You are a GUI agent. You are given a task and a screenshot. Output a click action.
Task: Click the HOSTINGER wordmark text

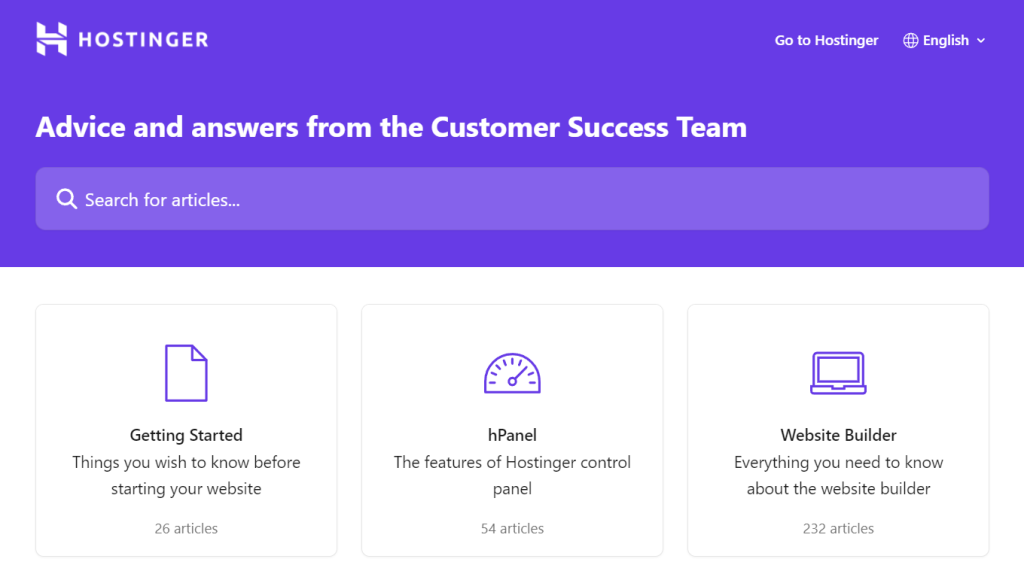[143, 40]
